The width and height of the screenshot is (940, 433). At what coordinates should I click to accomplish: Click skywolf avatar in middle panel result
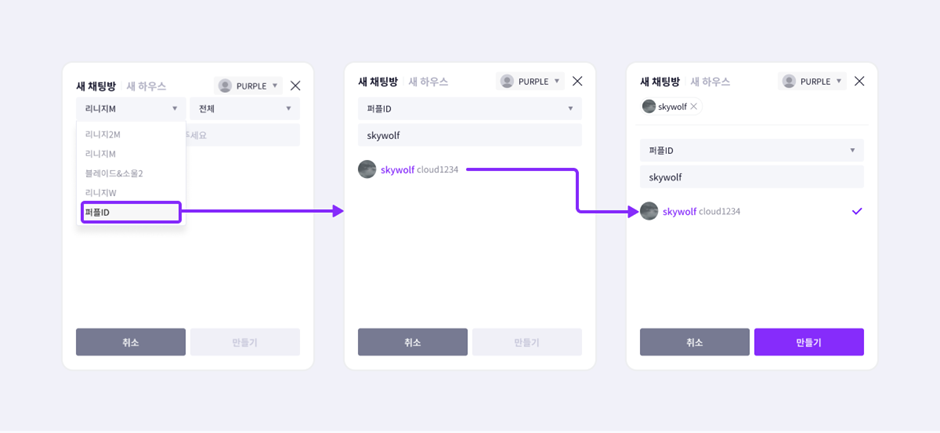tap(367, 169)
